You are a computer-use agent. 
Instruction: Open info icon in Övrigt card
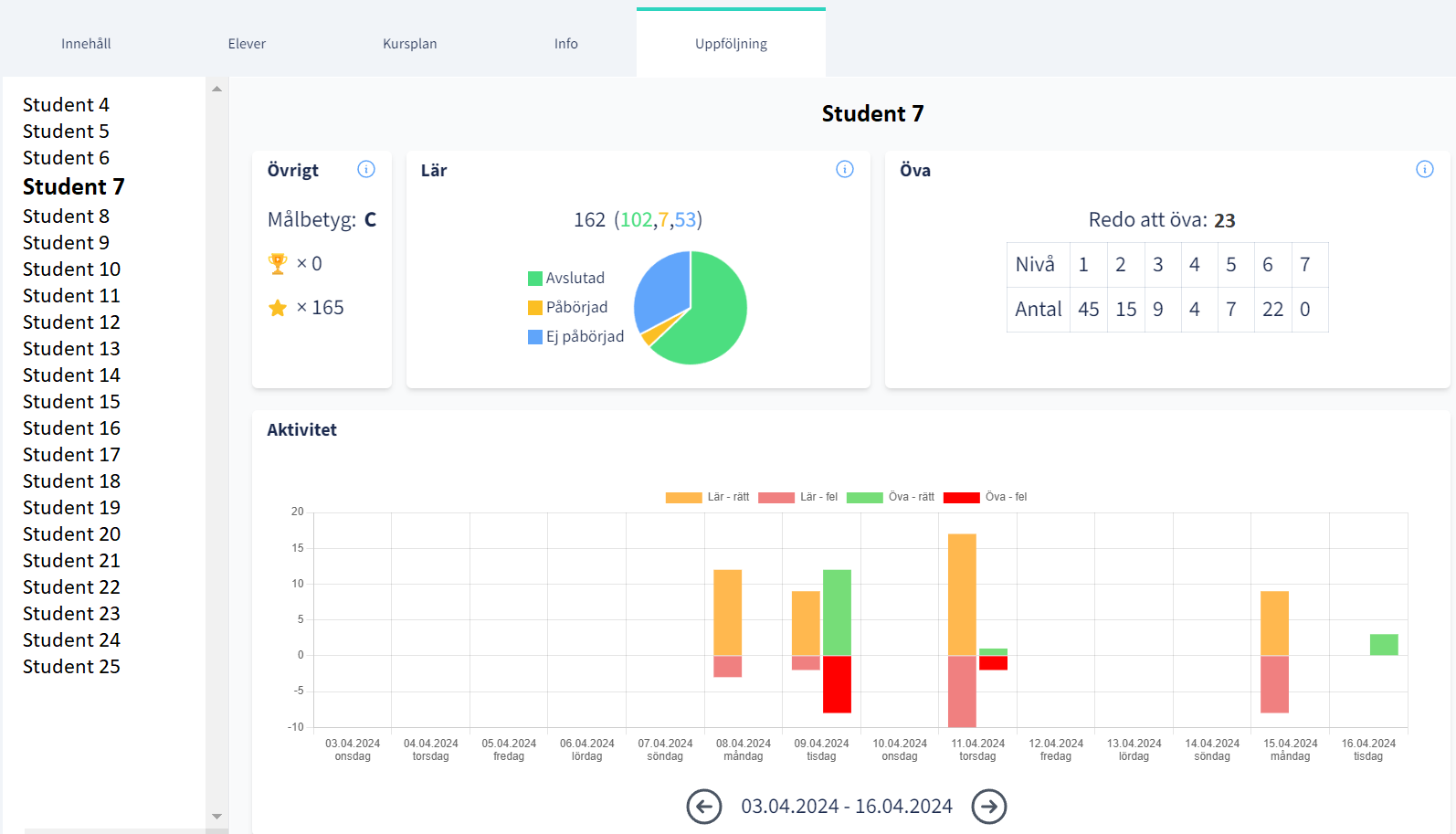tap(366, 169)
